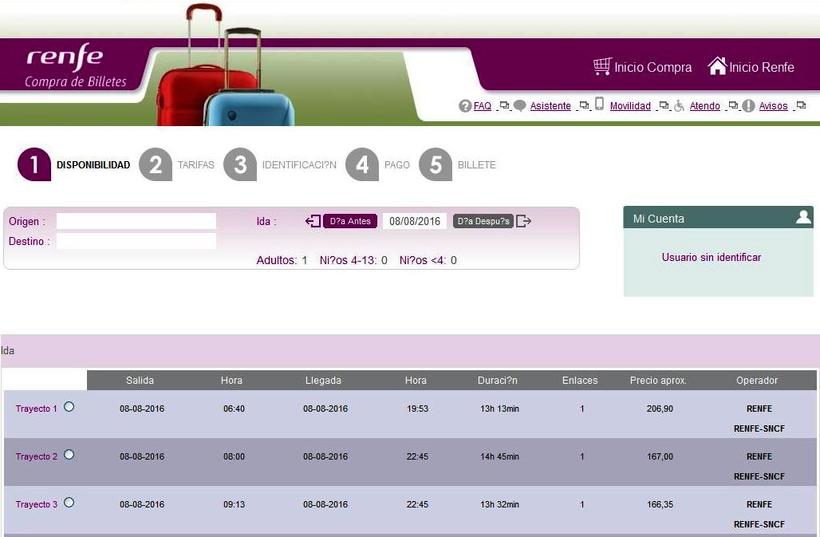Viewport: 820px width, 537px height.
Task: Click the next day arrow icon
Action: [x=523, y=221]
